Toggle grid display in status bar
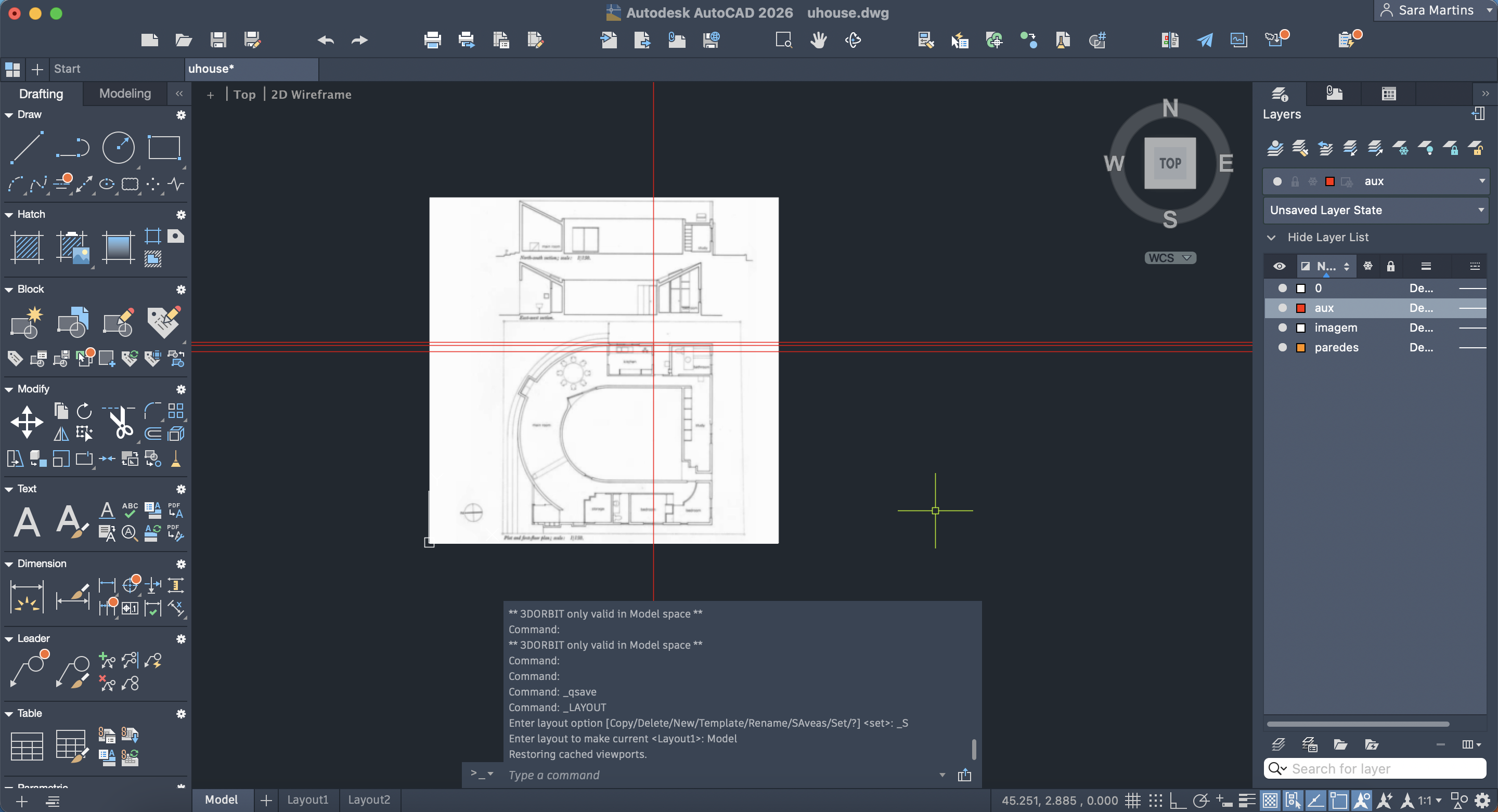Image resolution: width=1498 pixels, height=812 pixels. pyautogui.click(x=1132, y=801)
